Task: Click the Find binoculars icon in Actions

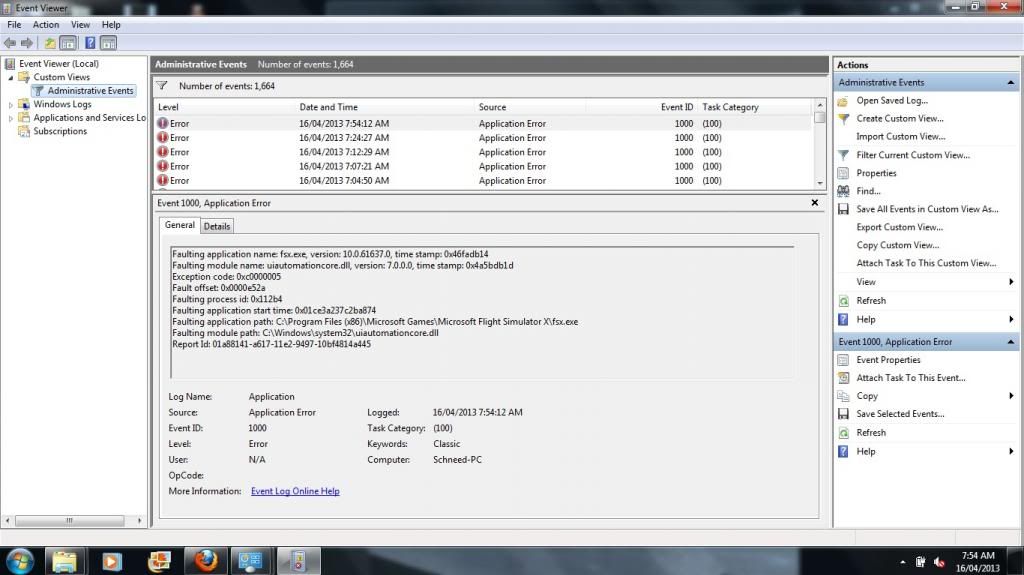Action: pos(843,191)
